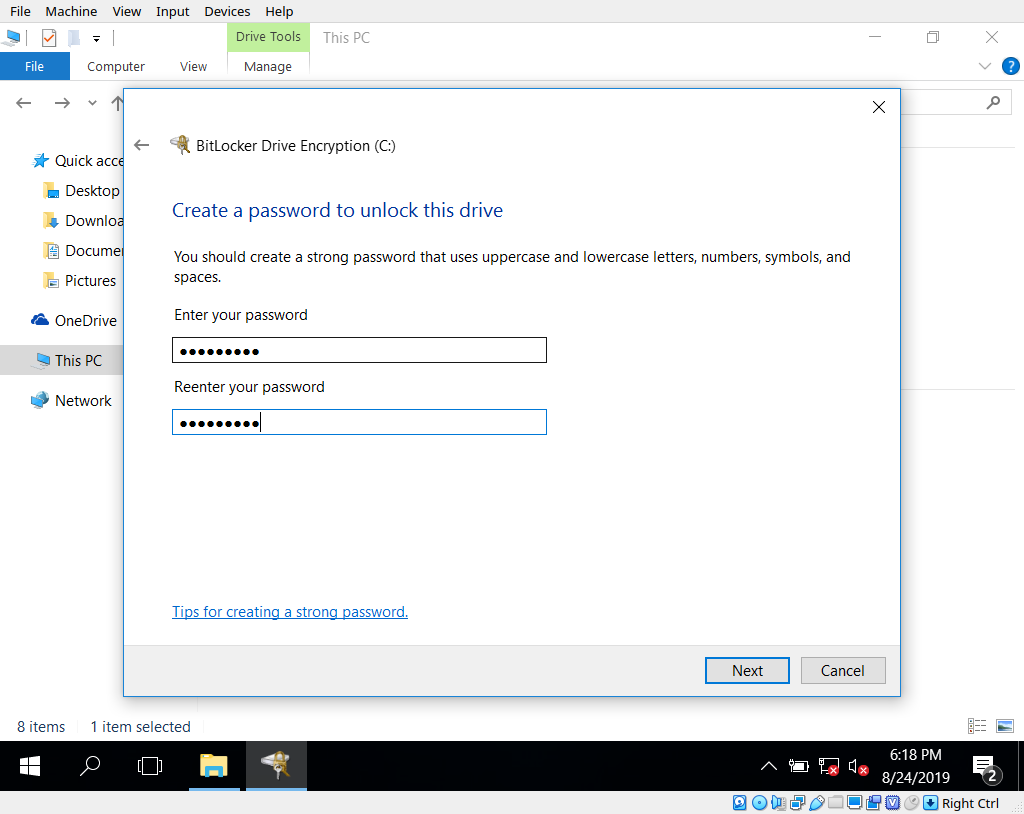Image resolution: width=1024 pixels, height=814 pixels.
Task: Open the Explorer help question mark icon
Action: pyautogui.click(x=1010, y=66)
